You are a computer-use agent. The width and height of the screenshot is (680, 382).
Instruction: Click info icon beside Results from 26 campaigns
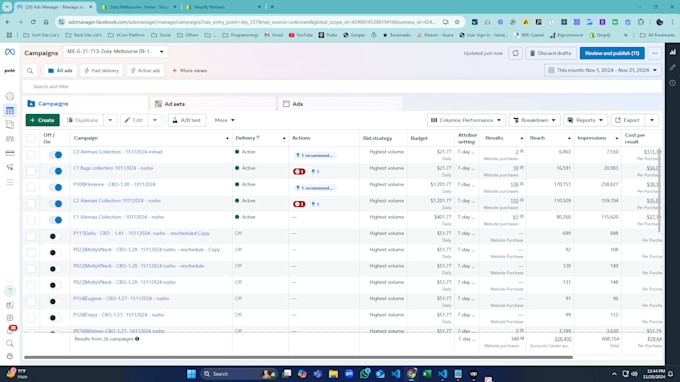[137, 339]
